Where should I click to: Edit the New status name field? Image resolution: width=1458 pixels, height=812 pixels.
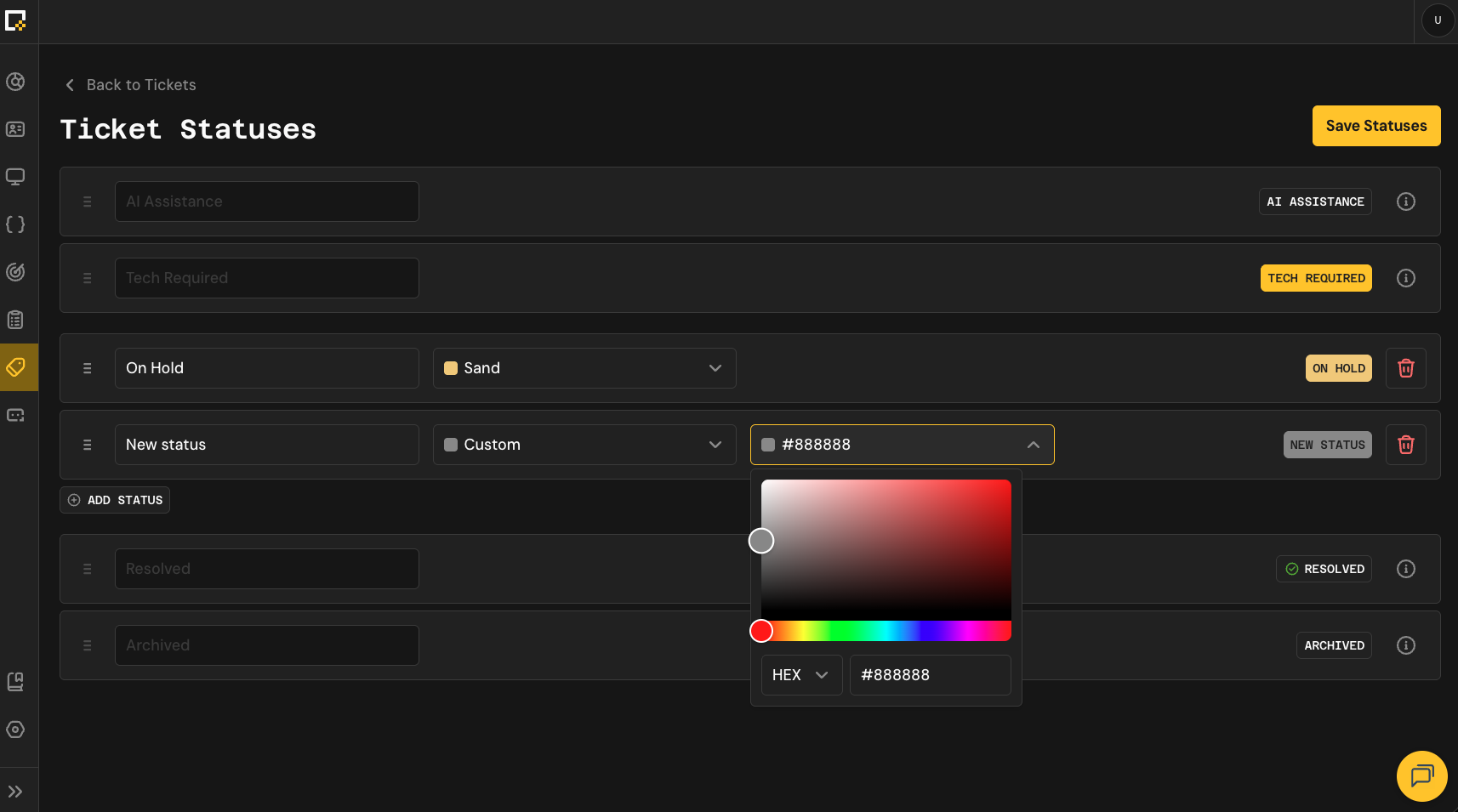pos(267,445)
